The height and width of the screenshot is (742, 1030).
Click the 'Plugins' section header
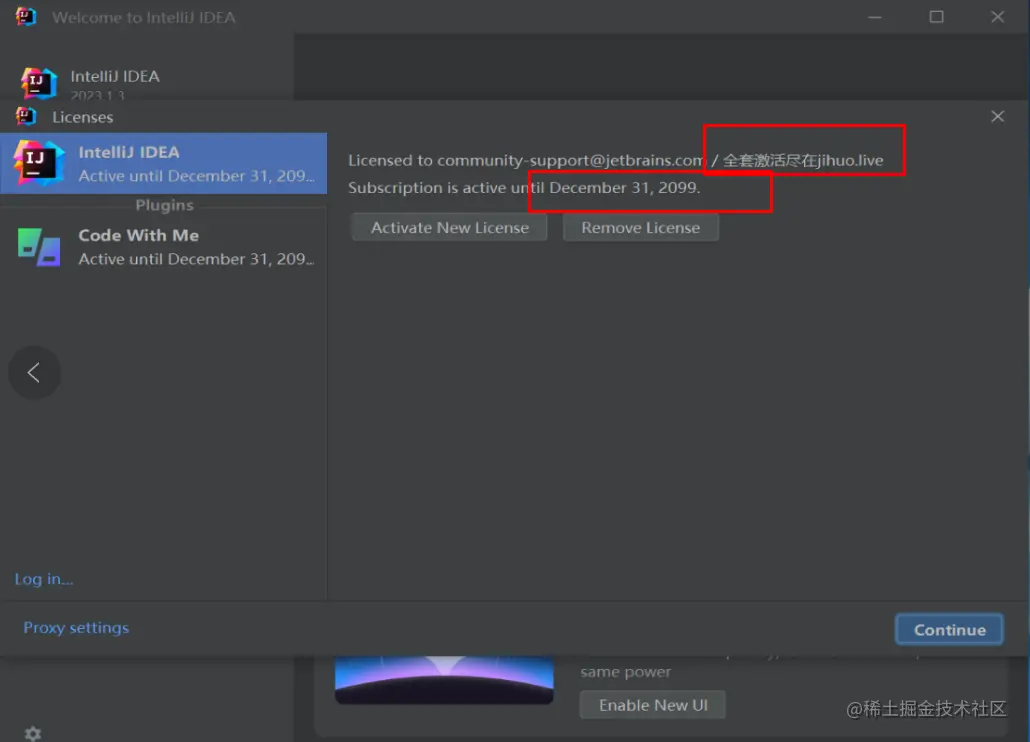coord(164,205)
